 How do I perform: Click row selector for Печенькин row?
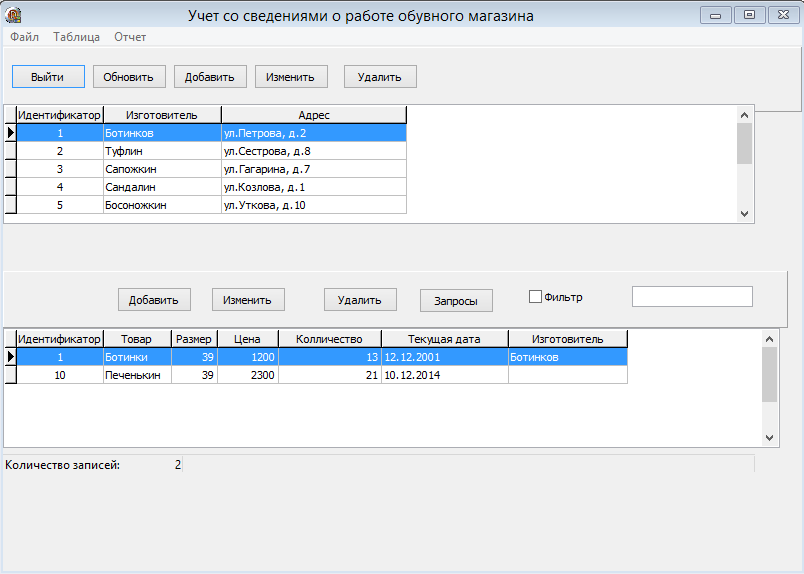10,375
